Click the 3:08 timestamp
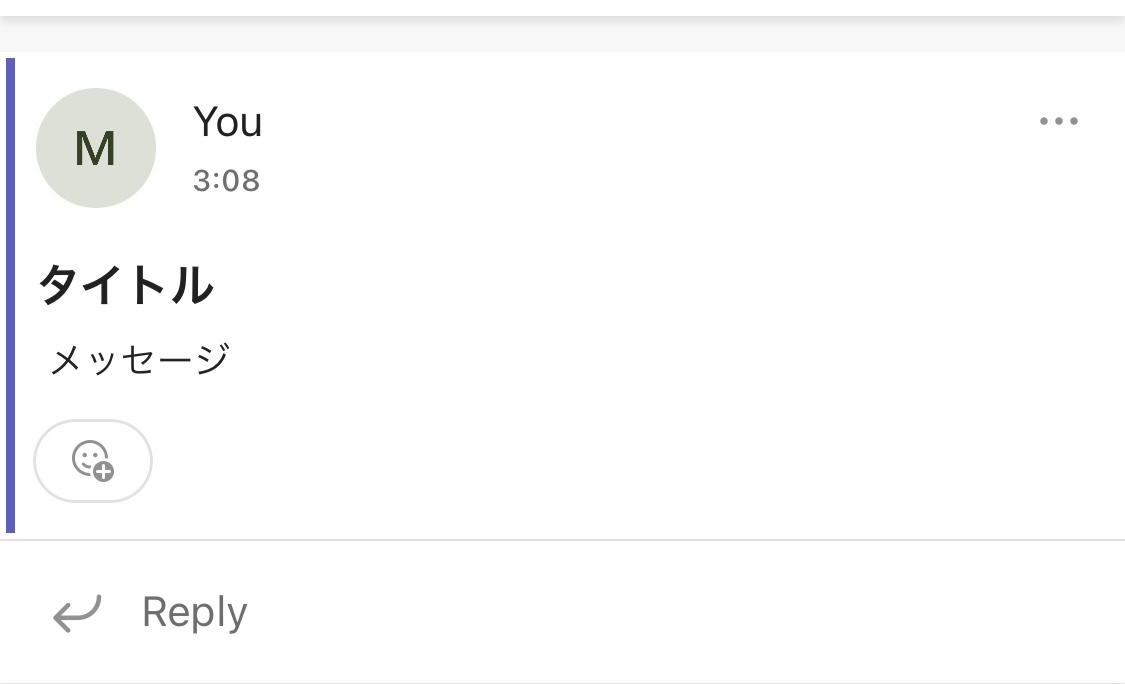Screen dimensions: 1125x684 [x=226, y=181]
